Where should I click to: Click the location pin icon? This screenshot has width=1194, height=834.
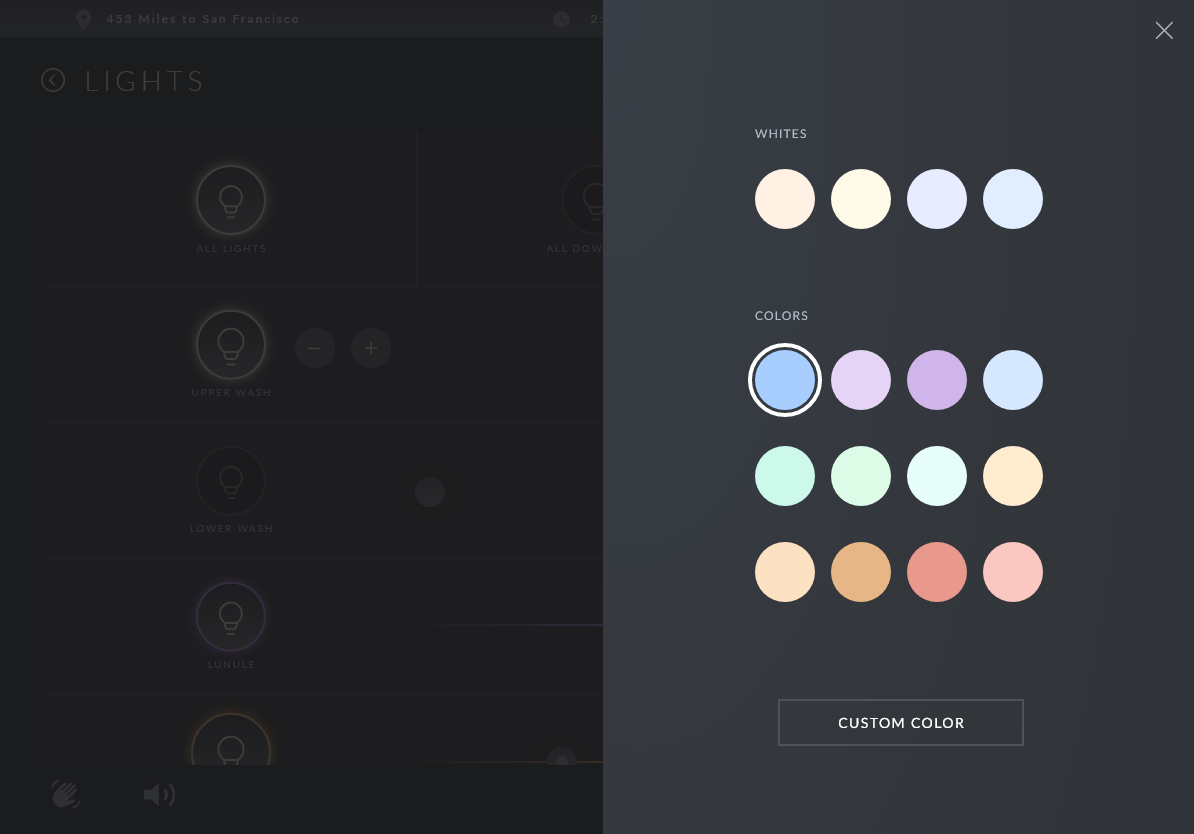[x=83, y=19]
